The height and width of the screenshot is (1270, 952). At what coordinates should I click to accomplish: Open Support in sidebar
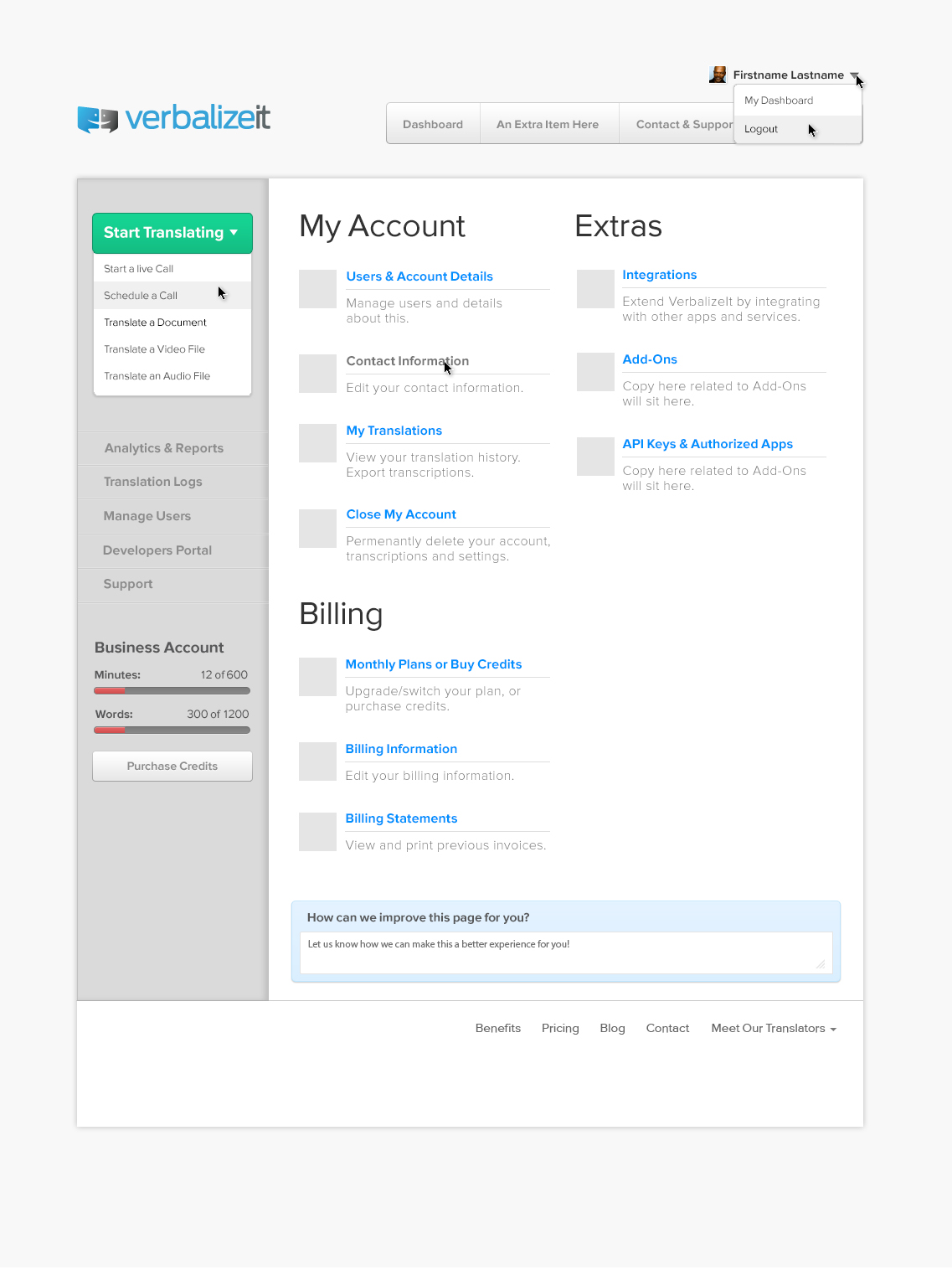172,584
